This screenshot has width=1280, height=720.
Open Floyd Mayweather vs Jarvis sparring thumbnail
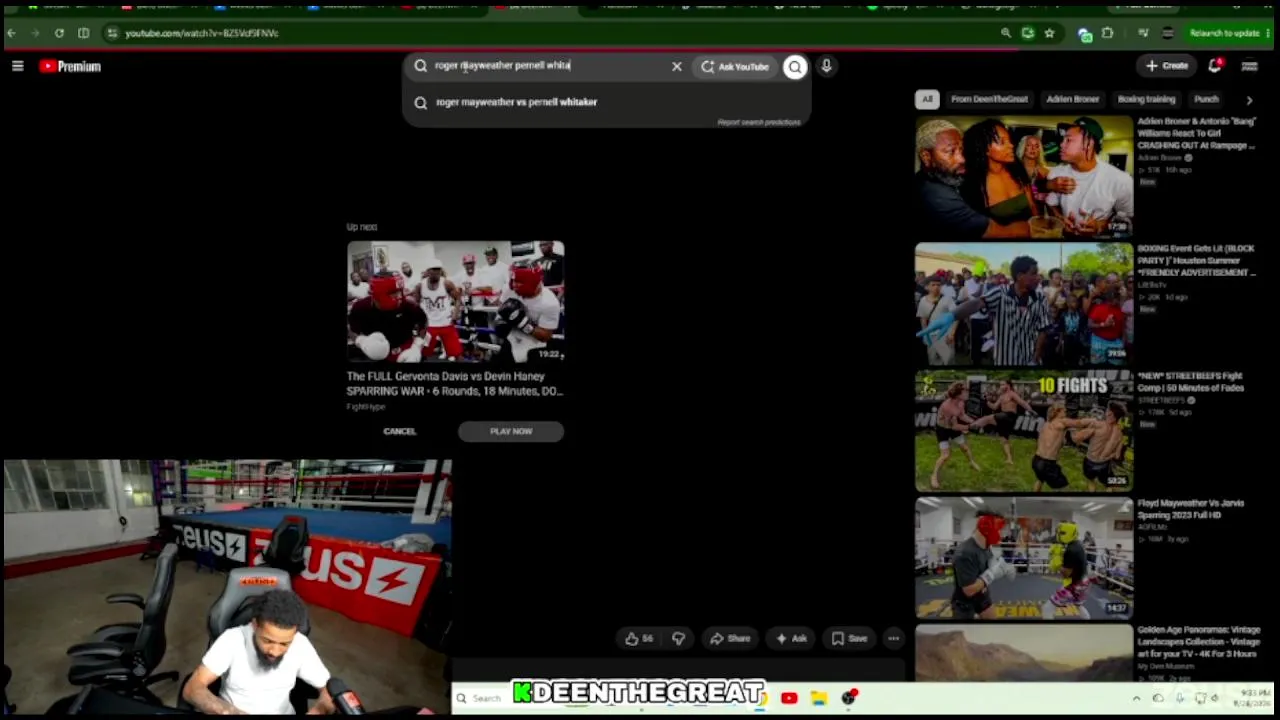[x=1024, y=558]
